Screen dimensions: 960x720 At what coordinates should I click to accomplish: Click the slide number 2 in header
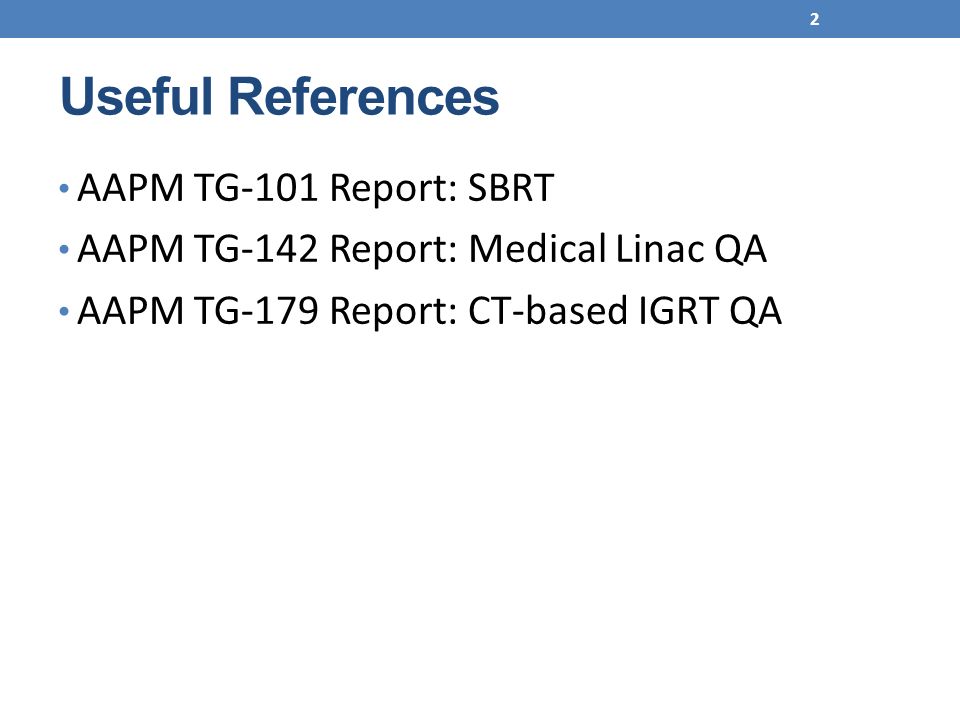click(814, 20)
